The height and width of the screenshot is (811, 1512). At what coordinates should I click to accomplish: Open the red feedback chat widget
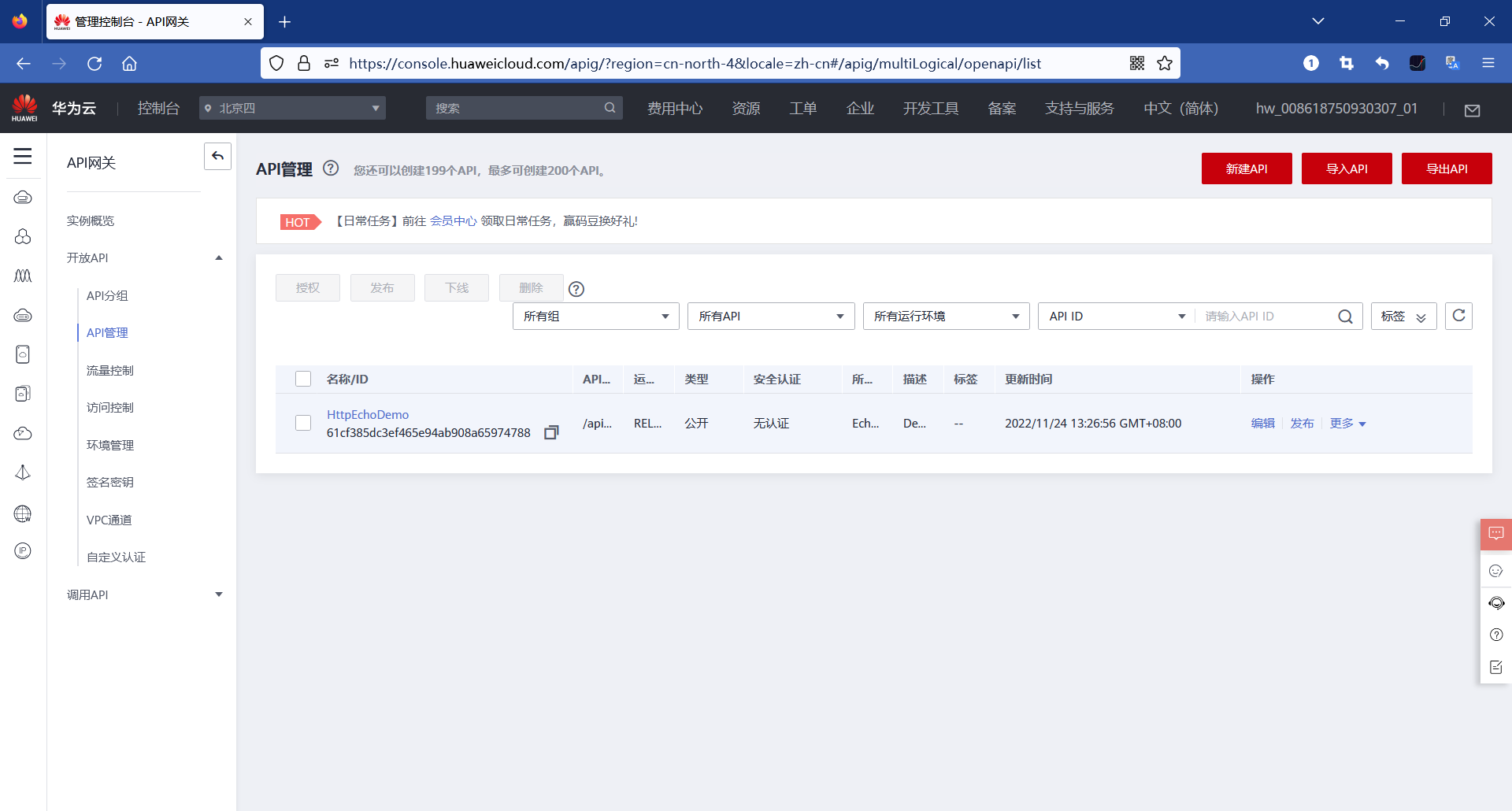click(x=1496, y=534)
